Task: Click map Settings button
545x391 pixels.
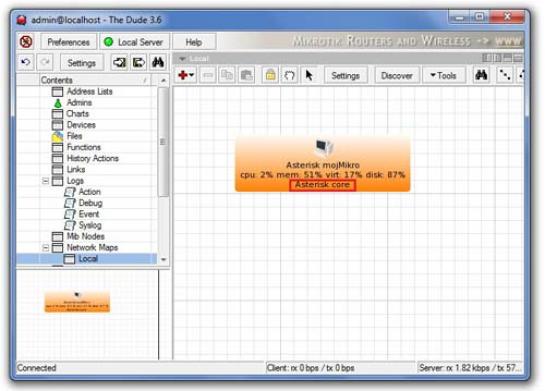Action: pos(345,75)
